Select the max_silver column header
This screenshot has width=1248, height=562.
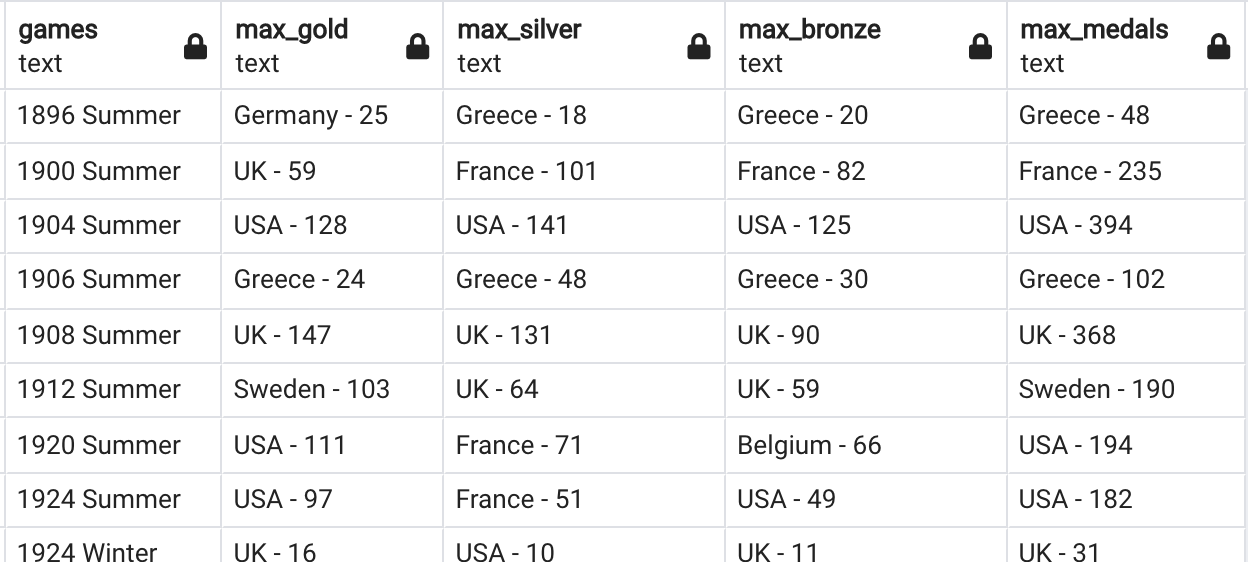[584, 45]
